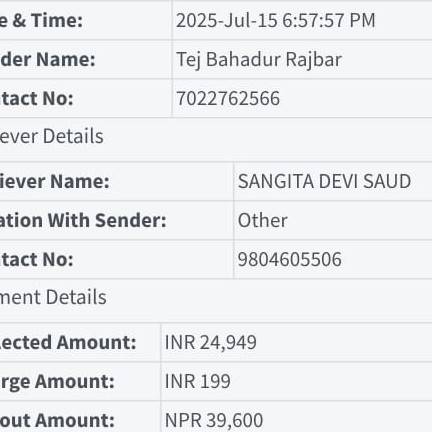The height and width of the screenshot is (432, 432).
Task: Select sender name Tej Bahadur Rajbar
Action: [259, 60]
